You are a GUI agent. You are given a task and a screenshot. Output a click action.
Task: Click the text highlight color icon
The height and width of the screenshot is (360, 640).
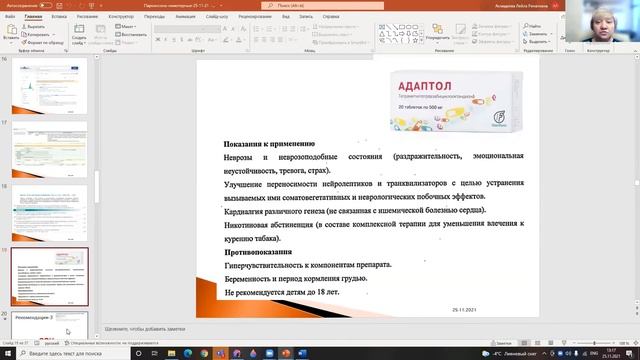[x=226, y=40]
